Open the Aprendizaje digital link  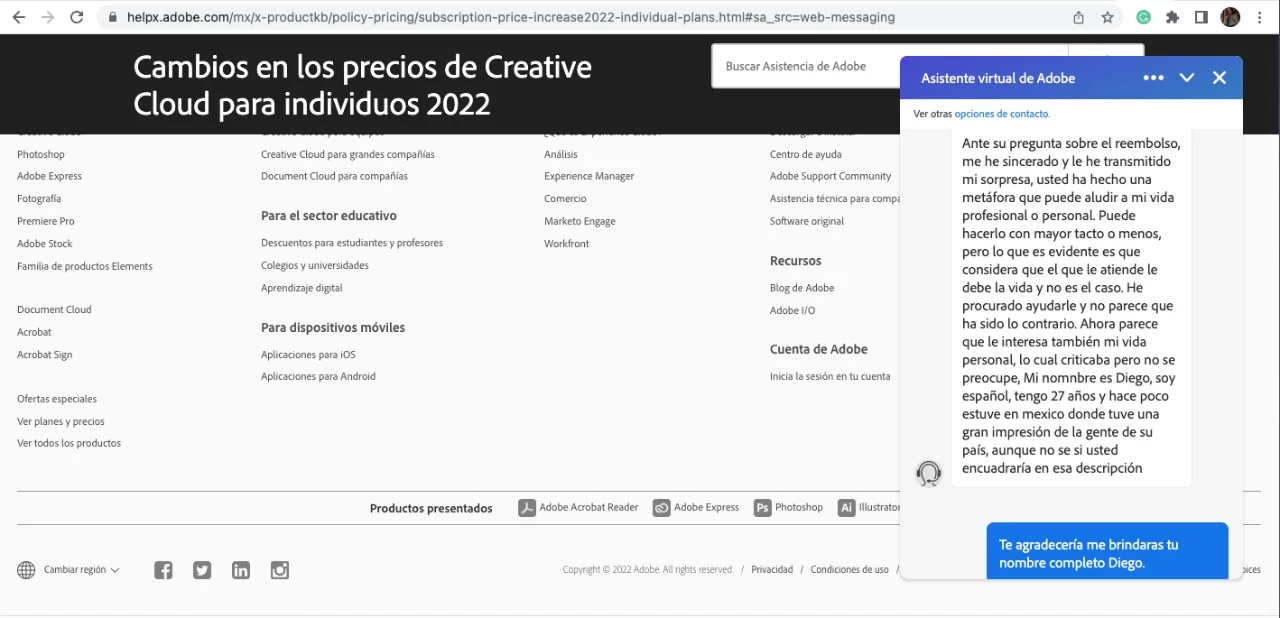coord(302,288)
